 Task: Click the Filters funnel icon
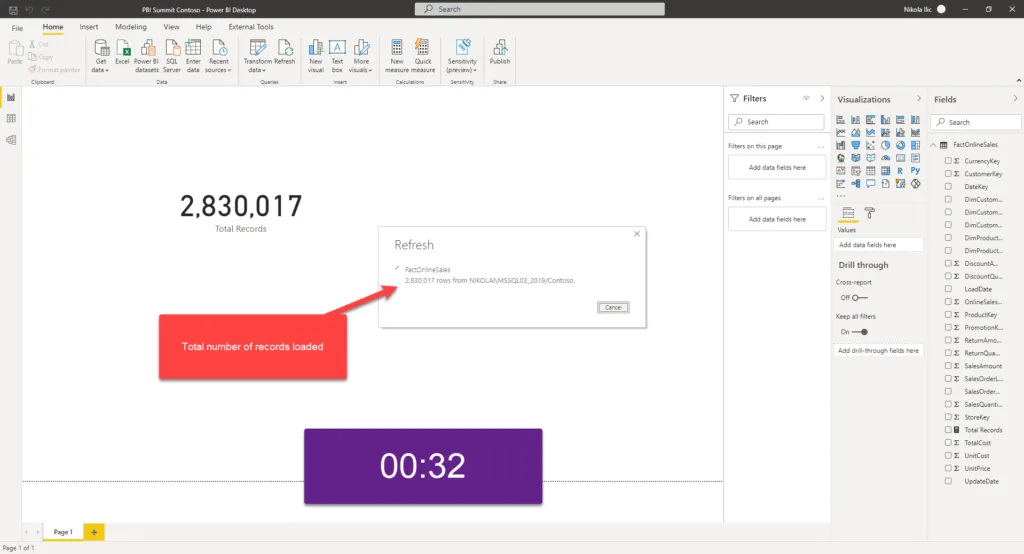tap(735, 99)
